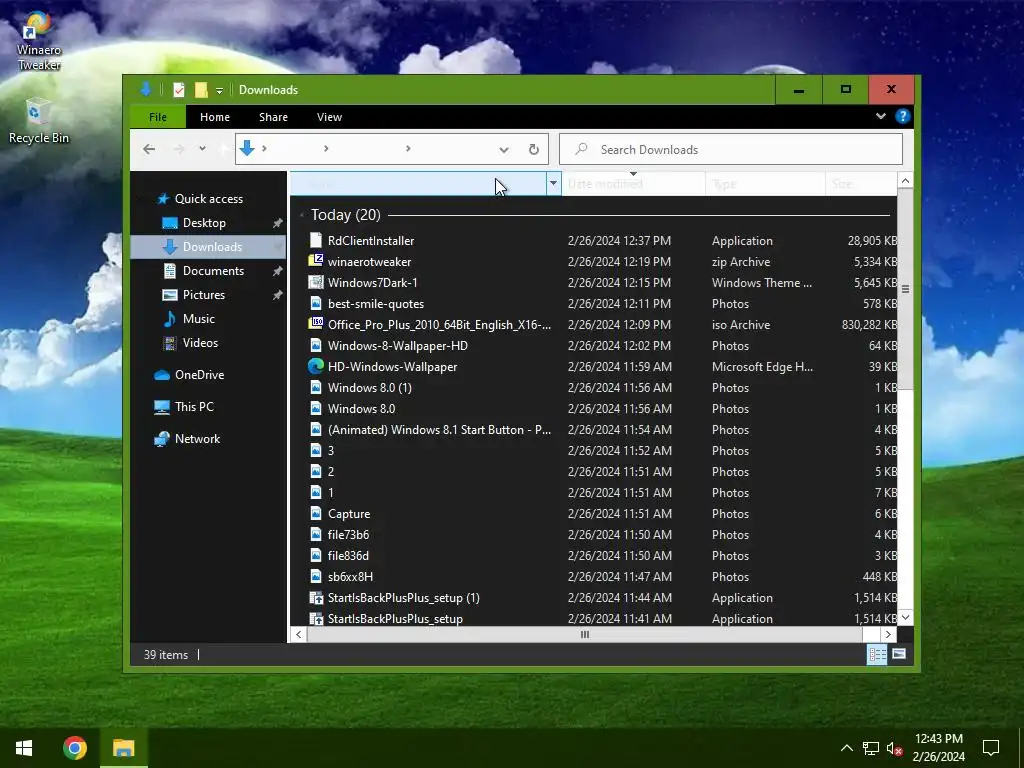Click the New folder quick access toolbar icon
This screenshot has width=1024, height=768.
(x=201, y=90)
